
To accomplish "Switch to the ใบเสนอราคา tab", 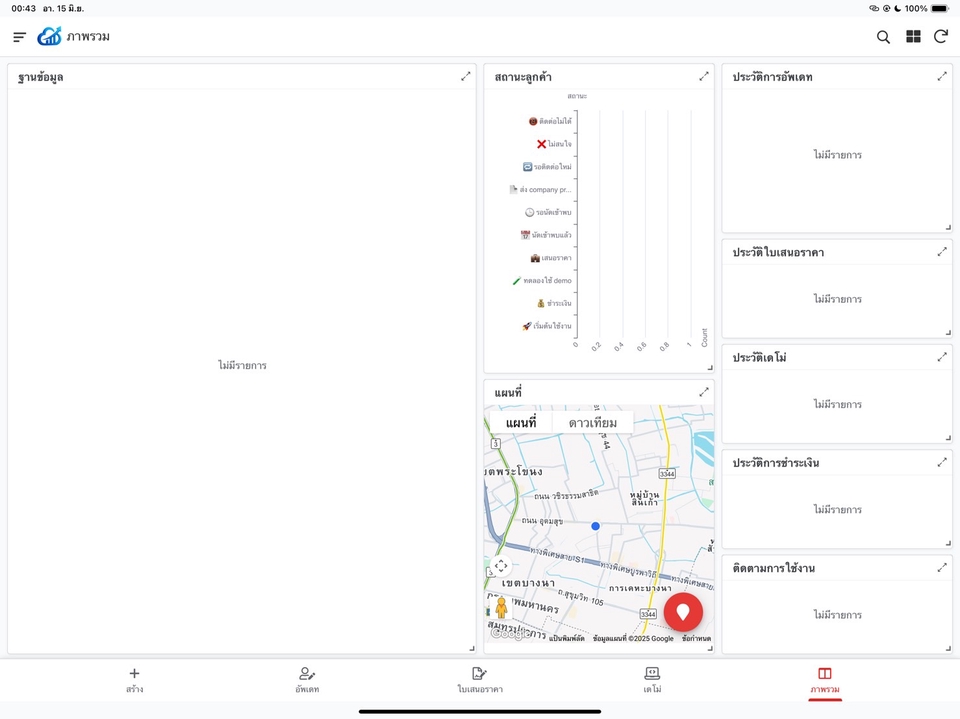I will pyautogui.click(x=480, y=680).
